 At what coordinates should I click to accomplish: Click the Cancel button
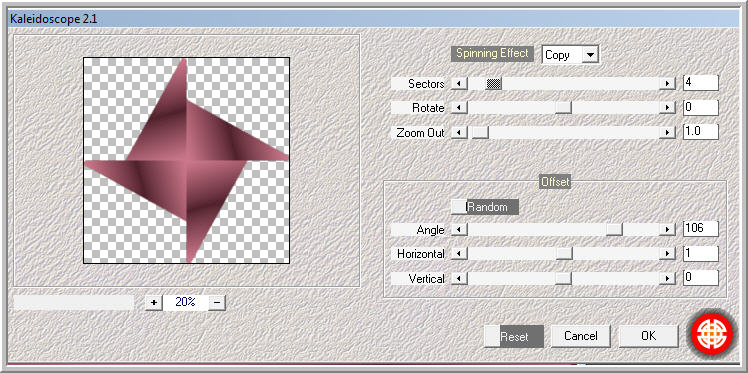581,336
